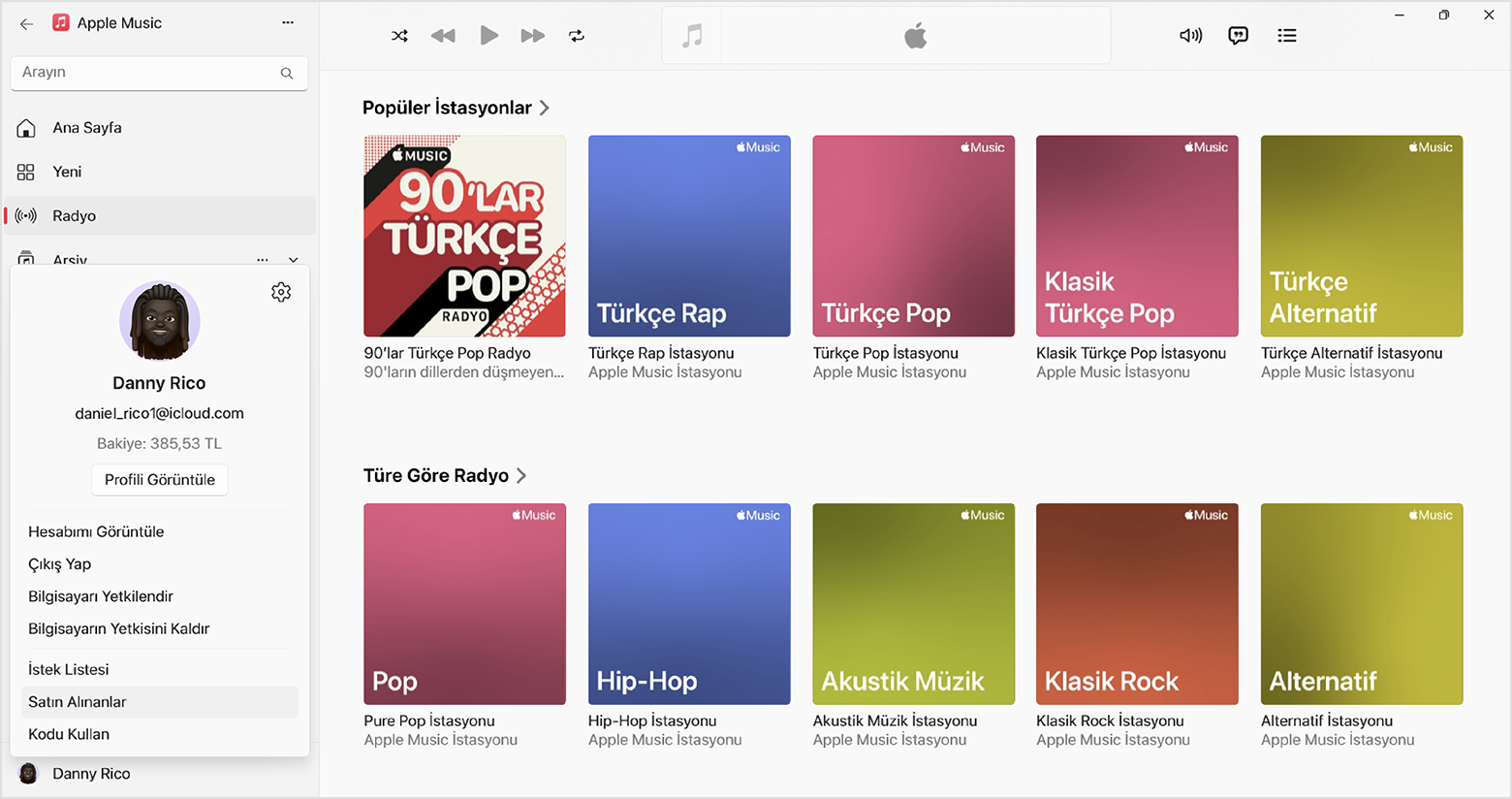Toggle repeat mode
Viewport: 1512px width, 799px height.
[577, 36]
